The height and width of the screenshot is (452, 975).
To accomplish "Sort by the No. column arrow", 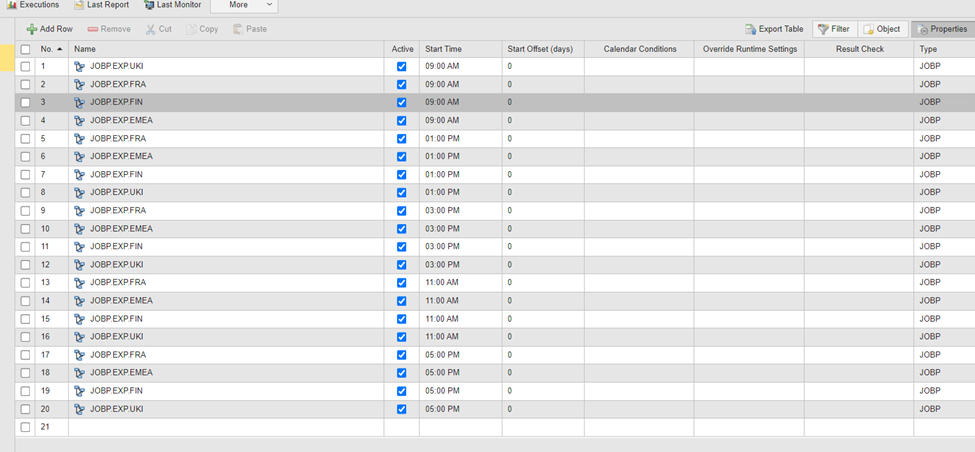I will click(x=59, y=49).
